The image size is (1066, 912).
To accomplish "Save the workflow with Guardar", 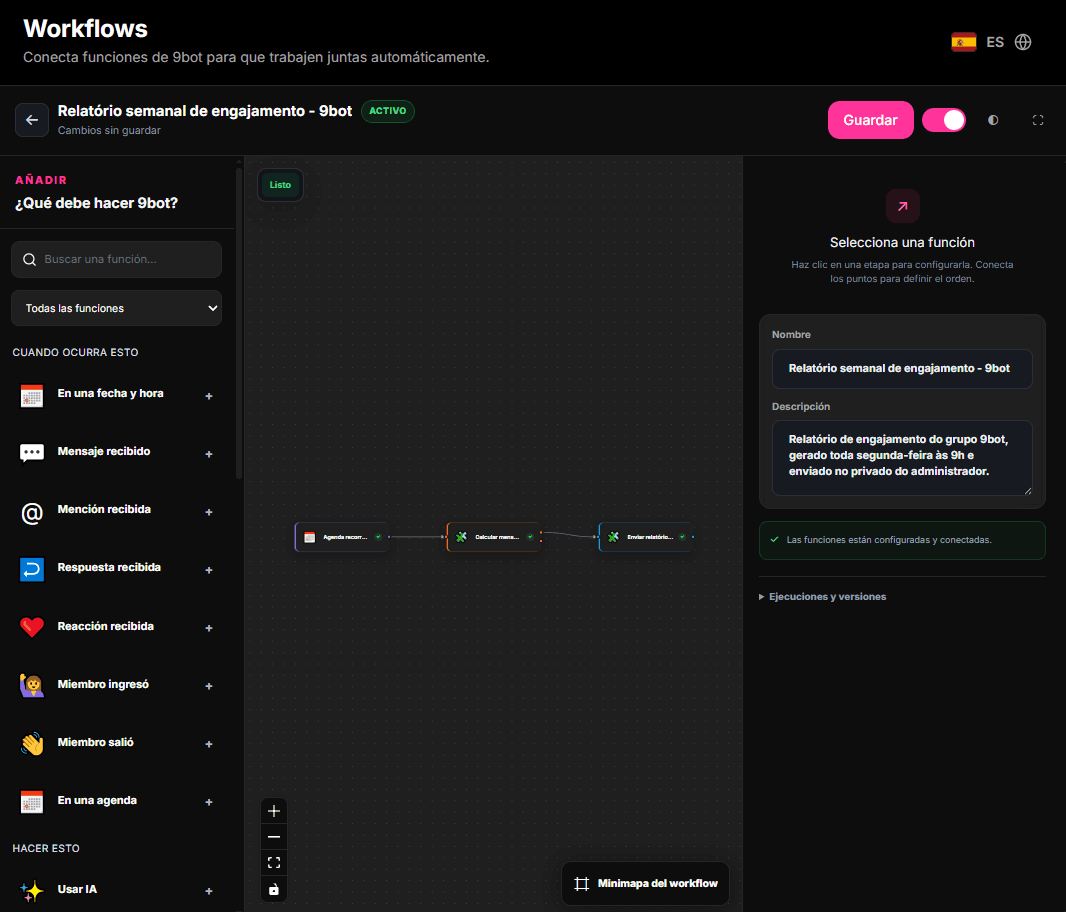I will (x=870, y=120).
